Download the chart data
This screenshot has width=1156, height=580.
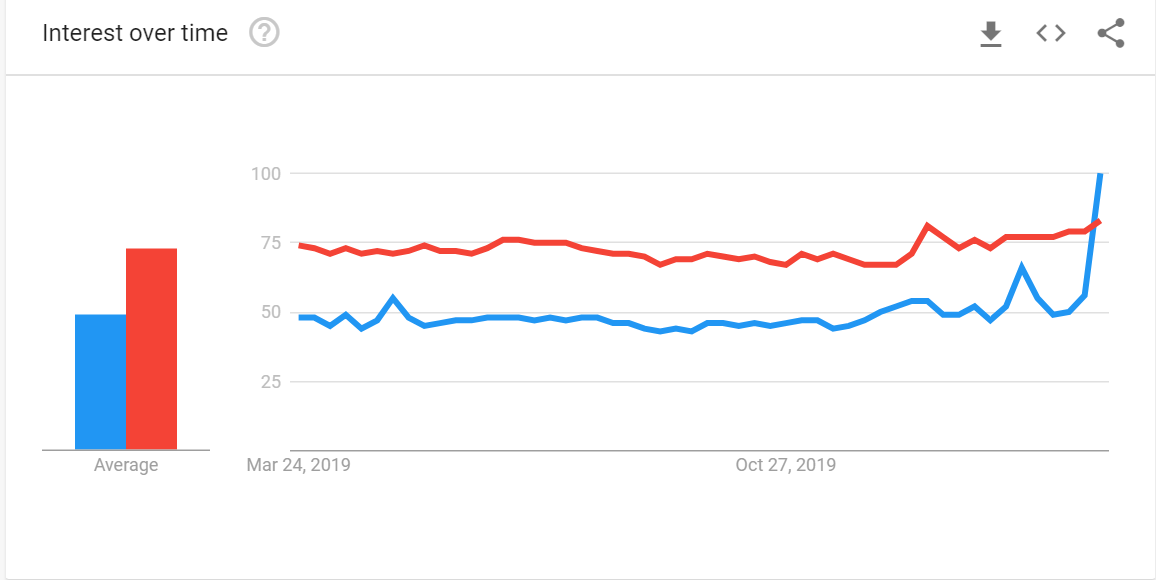(x=990, y=34)
